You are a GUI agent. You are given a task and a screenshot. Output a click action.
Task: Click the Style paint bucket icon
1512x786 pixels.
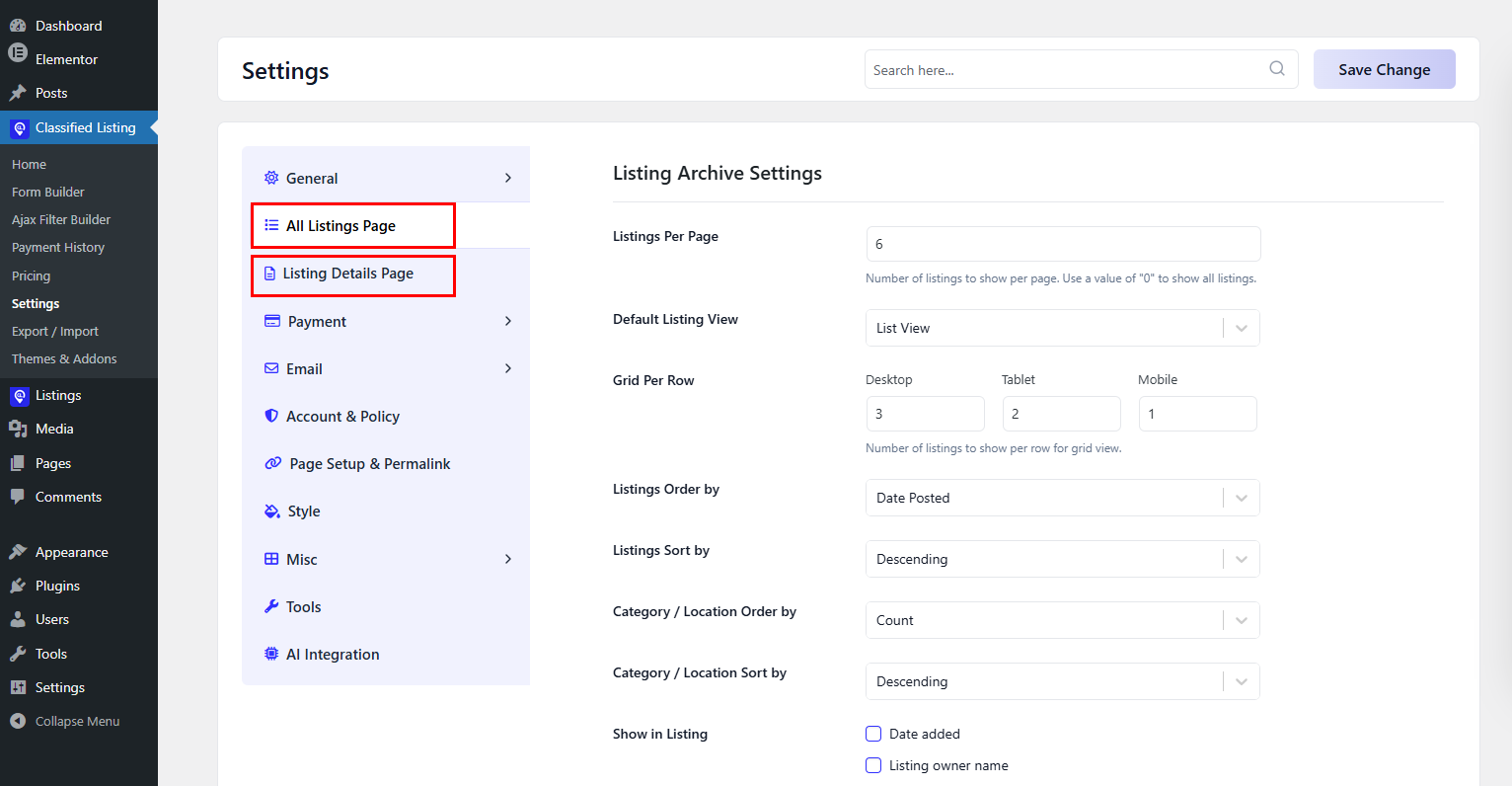point(272,511)
